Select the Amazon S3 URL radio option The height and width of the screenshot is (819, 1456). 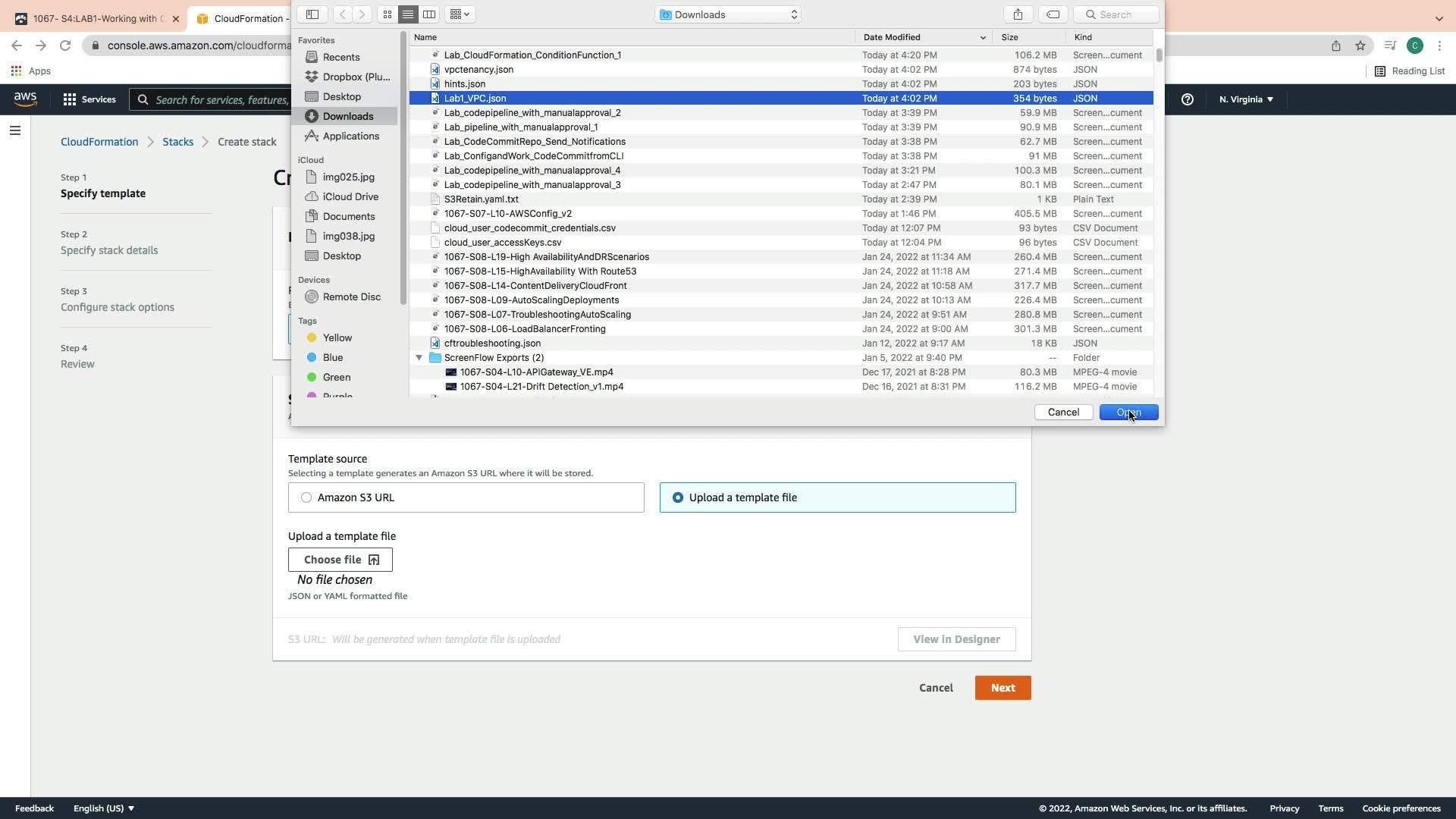point(306,497)
